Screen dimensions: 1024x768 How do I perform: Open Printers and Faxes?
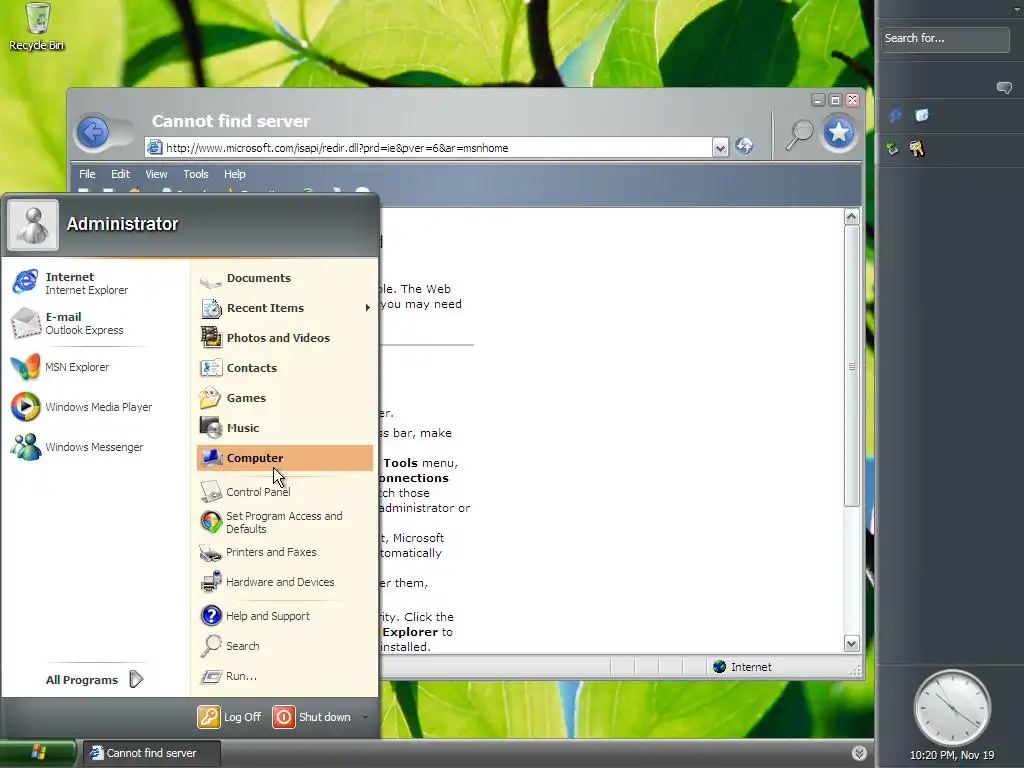285,552
